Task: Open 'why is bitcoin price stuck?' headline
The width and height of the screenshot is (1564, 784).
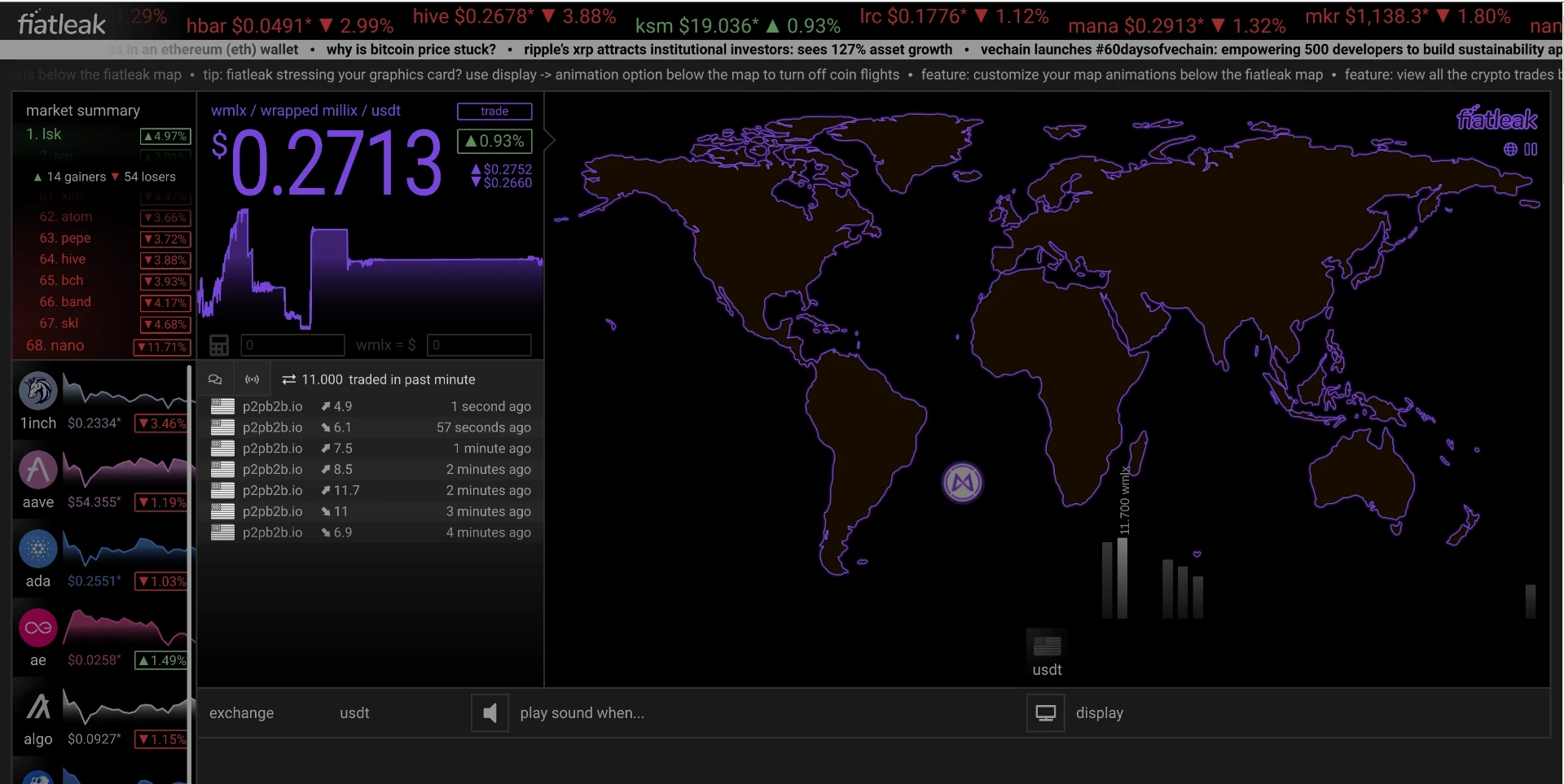Action: pos(411,50)
